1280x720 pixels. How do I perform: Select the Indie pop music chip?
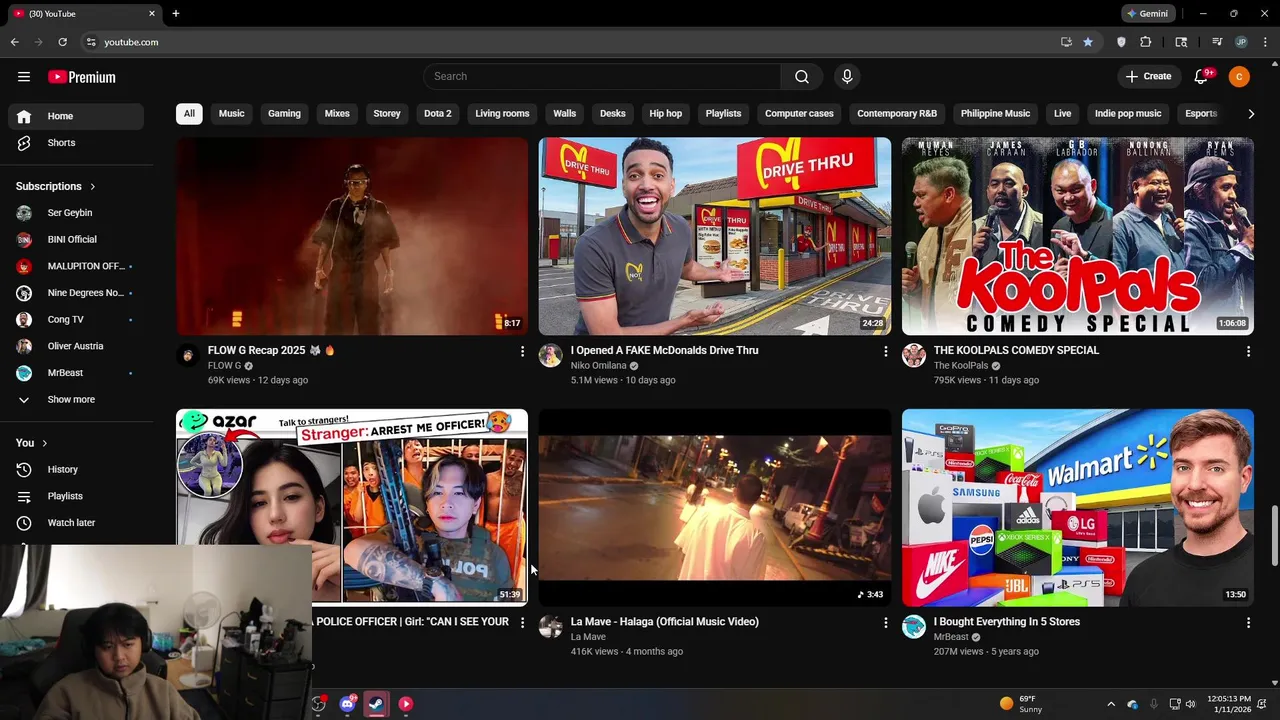pyautogui.click(x=1128, y=114)
